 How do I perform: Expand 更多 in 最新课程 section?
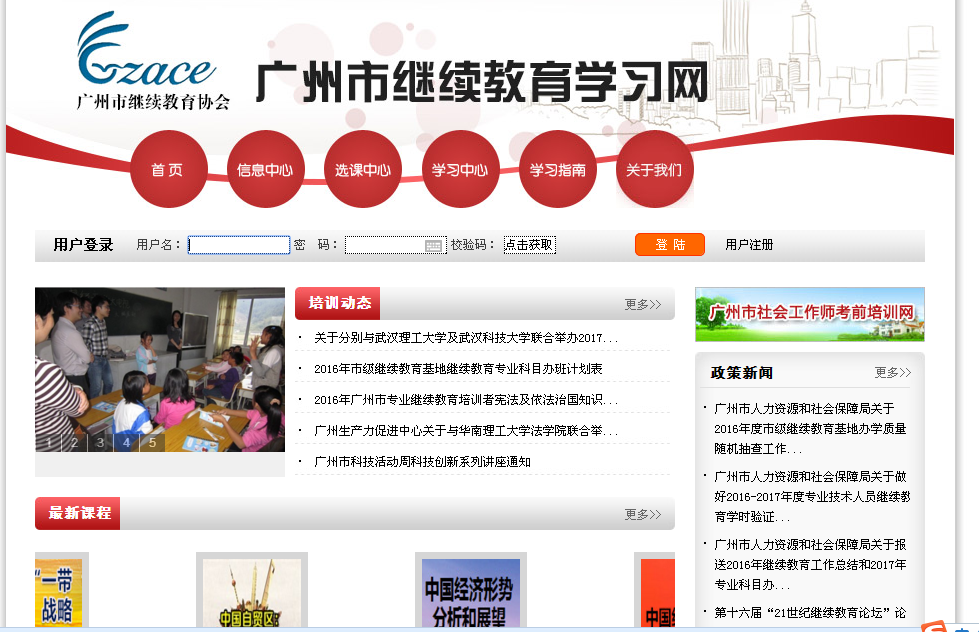[x=642, y=514]
